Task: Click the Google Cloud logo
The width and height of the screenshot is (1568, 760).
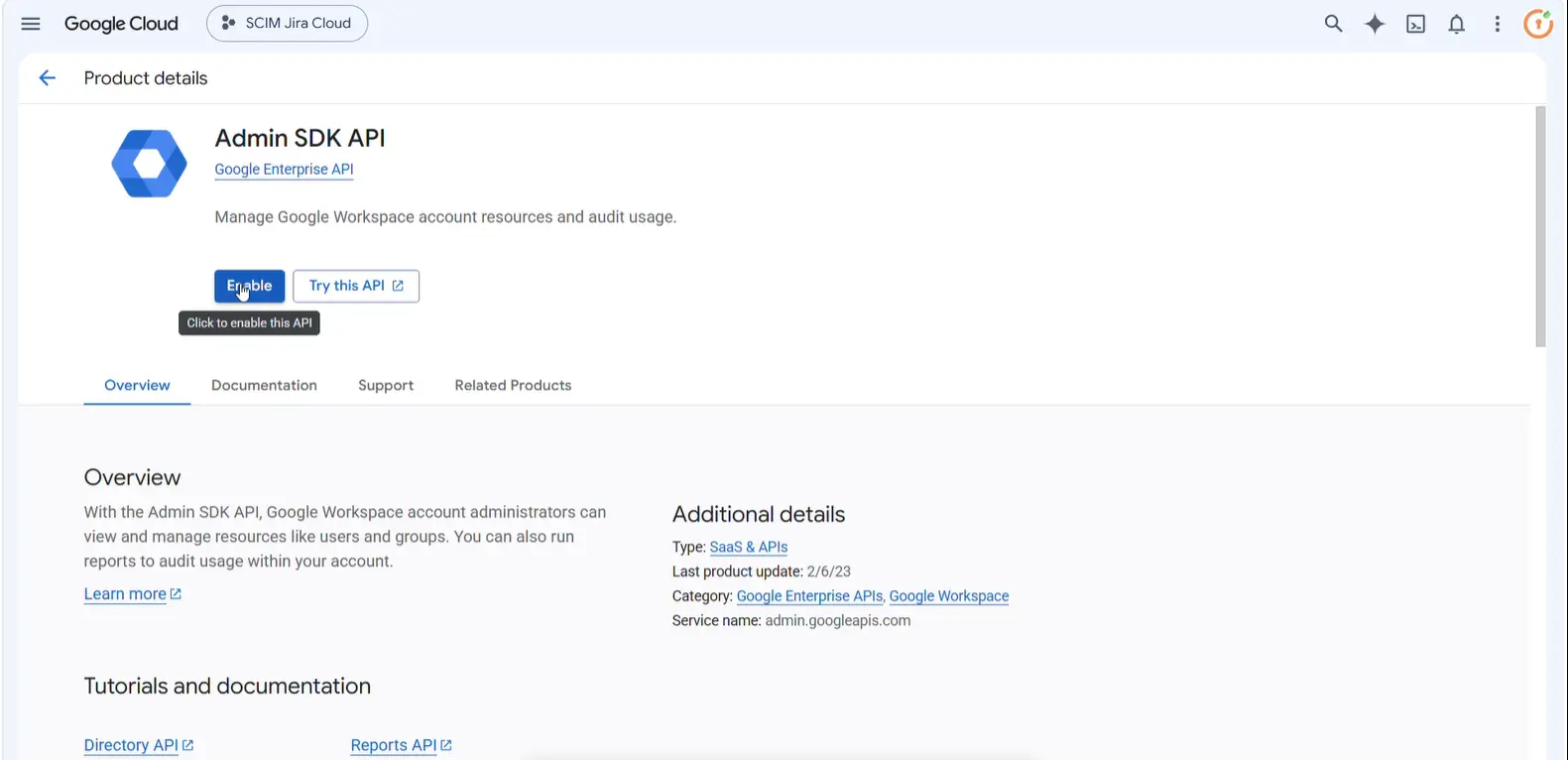Action: [121, 24]
